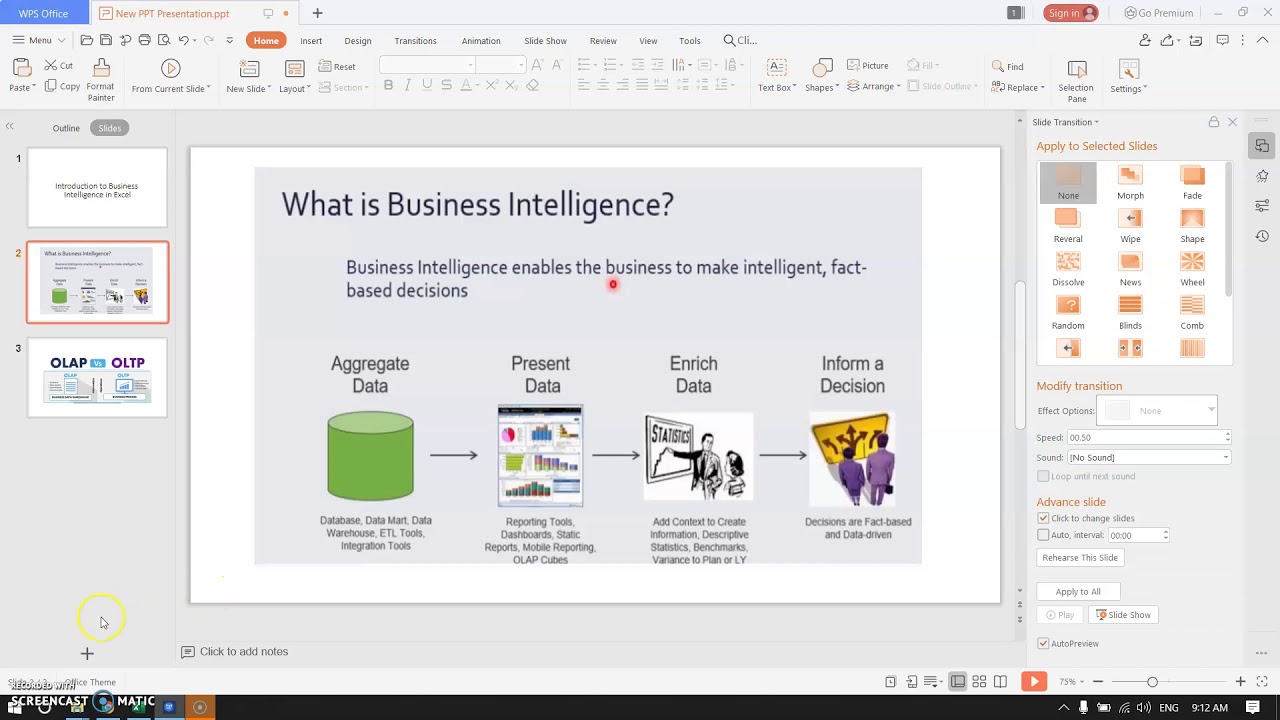Start slideshow From Current Slide
Viewport: 1280px width, 720px height.
[x=171, y=76]
